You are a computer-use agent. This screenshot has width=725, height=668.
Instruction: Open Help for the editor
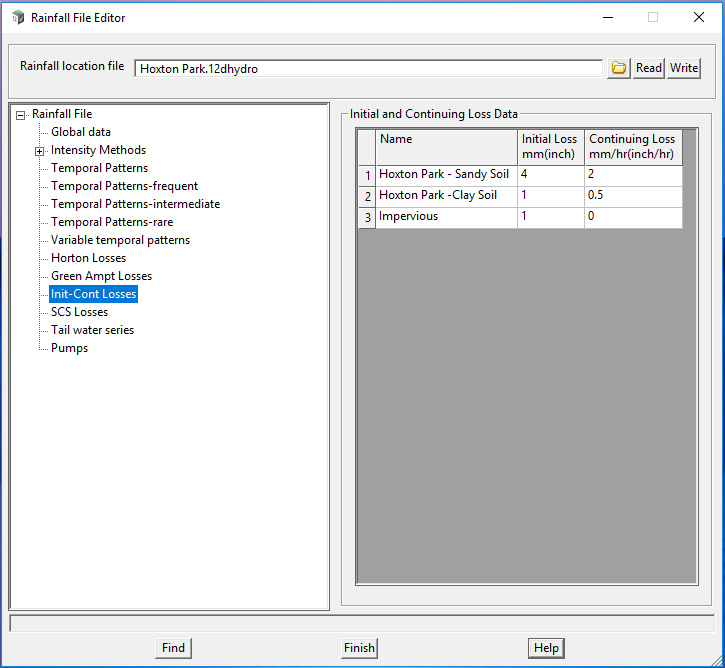coord(546,648)
